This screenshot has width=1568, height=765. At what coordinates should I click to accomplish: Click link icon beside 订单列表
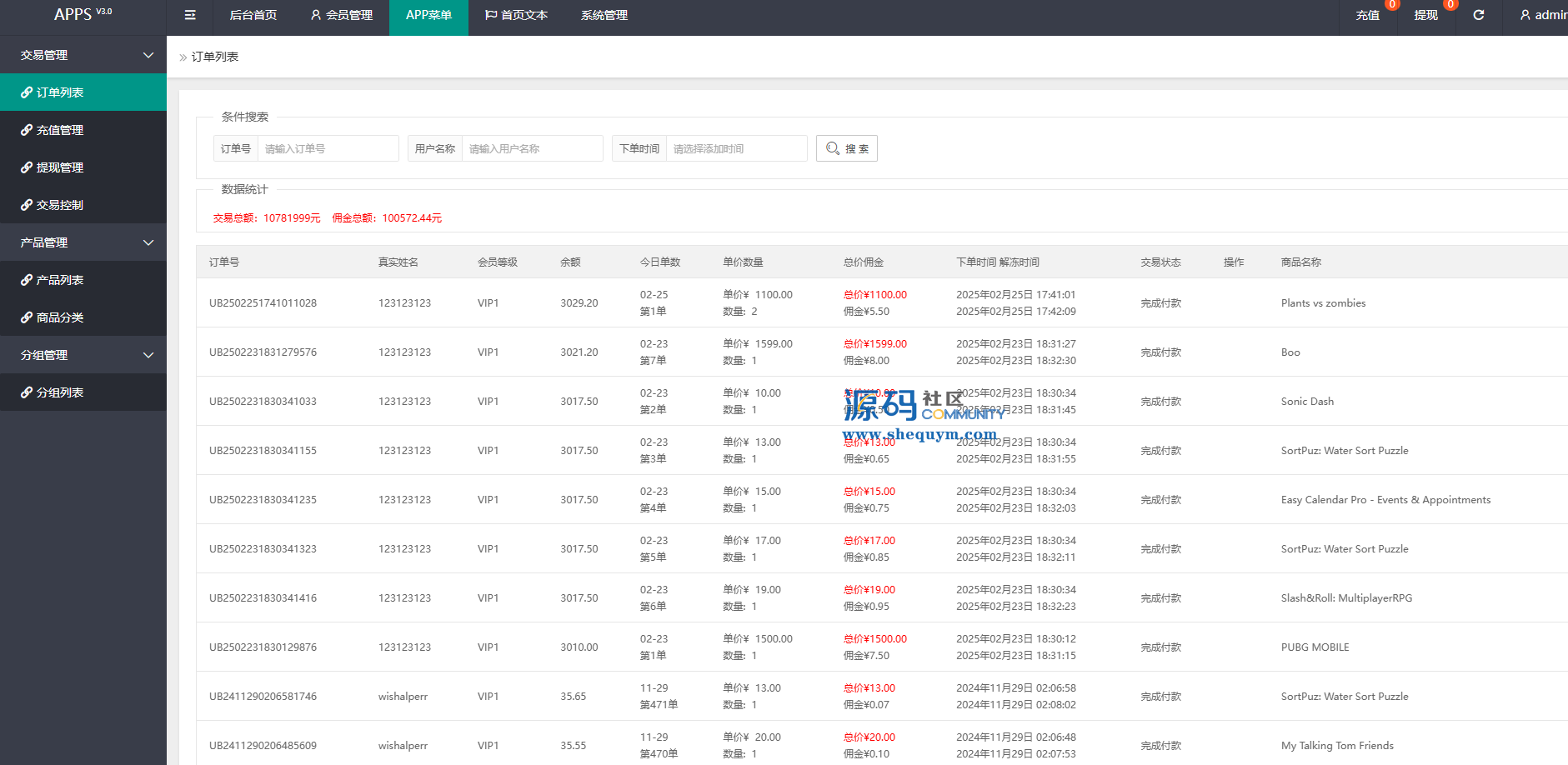[27, 92]
